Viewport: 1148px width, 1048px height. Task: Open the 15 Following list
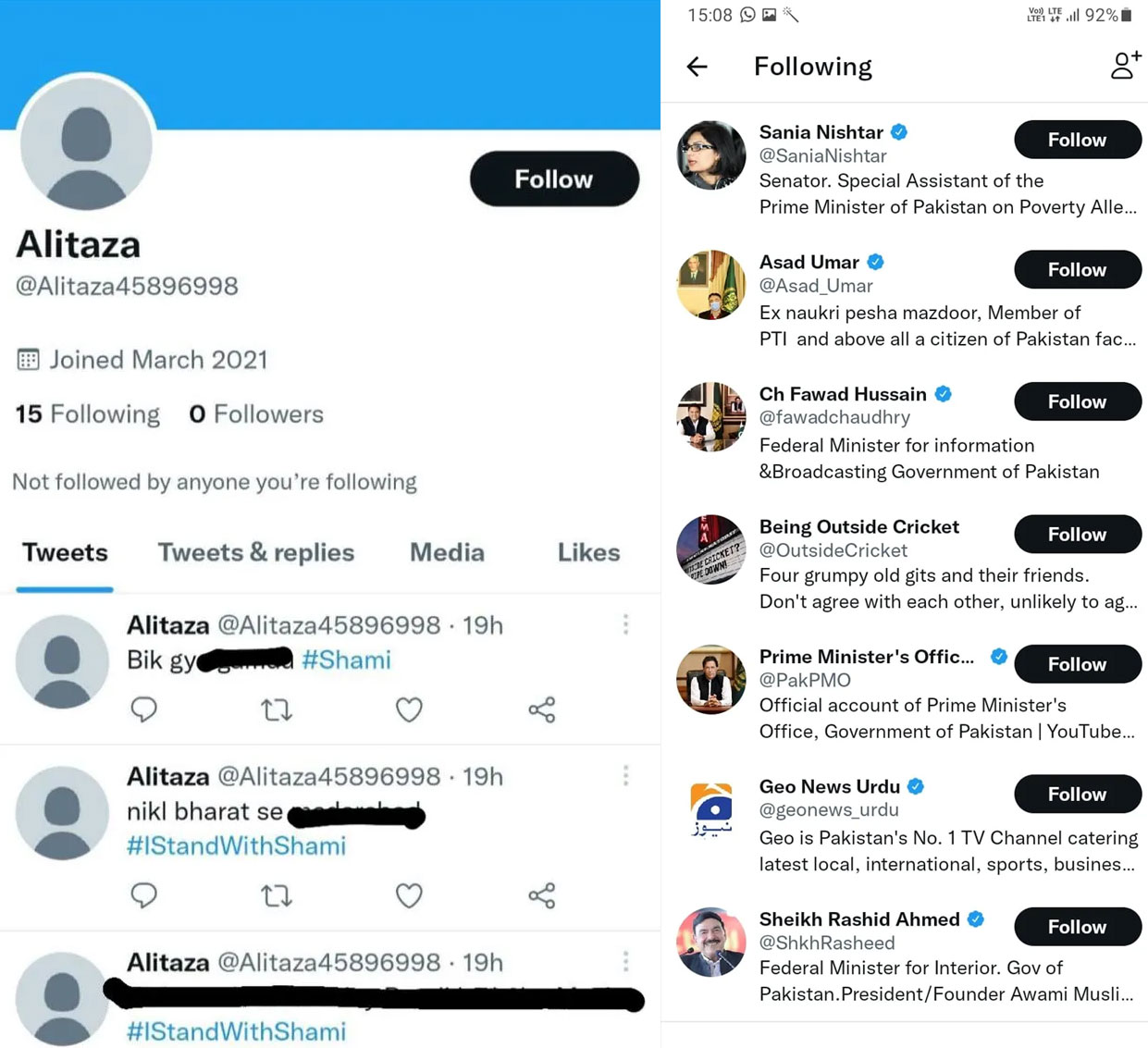[x=88, y=413]
